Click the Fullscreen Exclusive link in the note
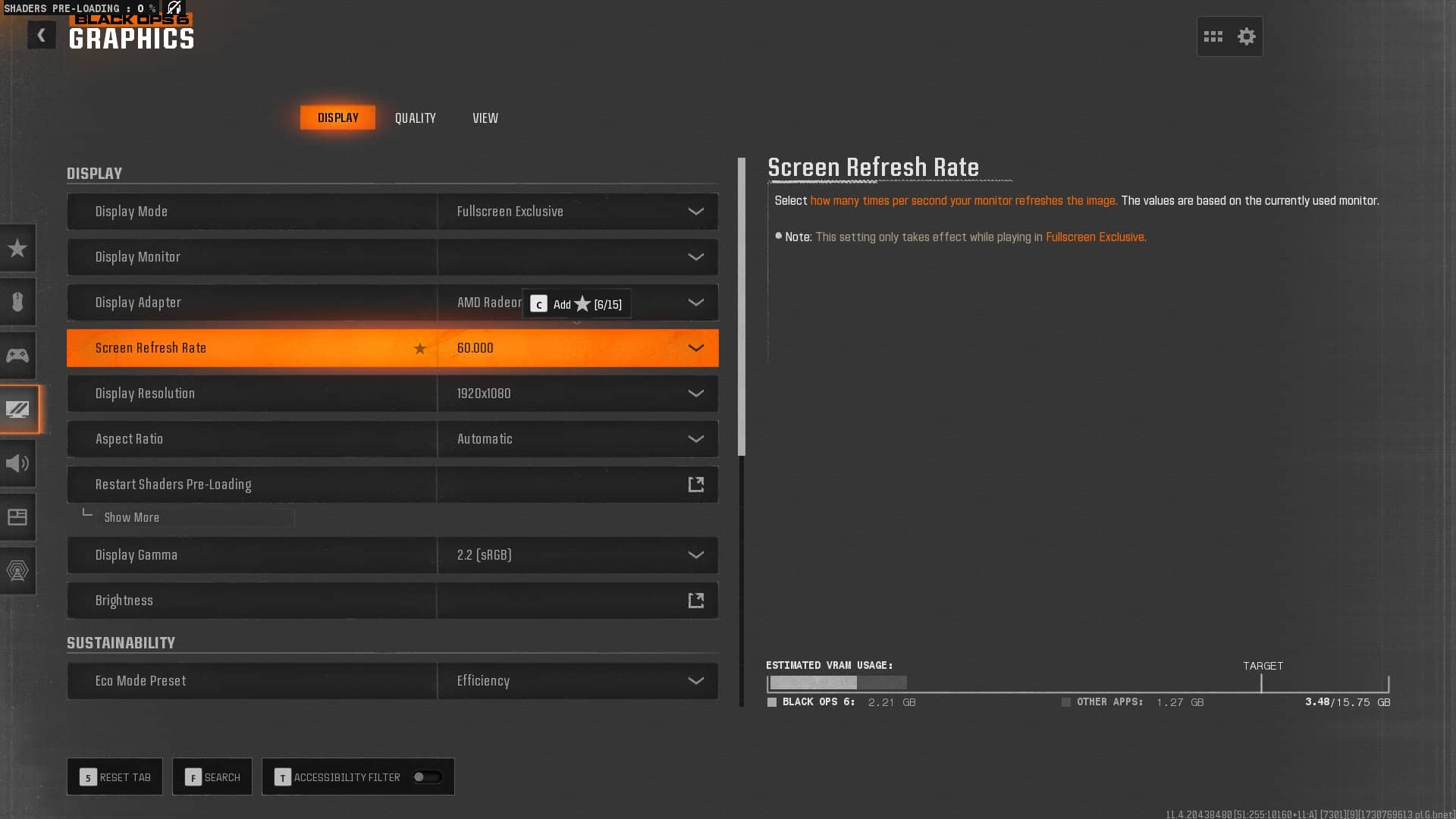 1095,237
